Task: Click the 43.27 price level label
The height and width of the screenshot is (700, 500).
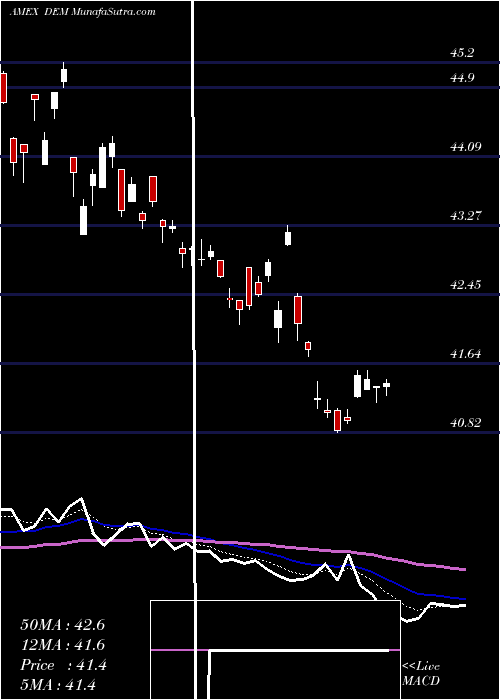Action: point(466,216)
